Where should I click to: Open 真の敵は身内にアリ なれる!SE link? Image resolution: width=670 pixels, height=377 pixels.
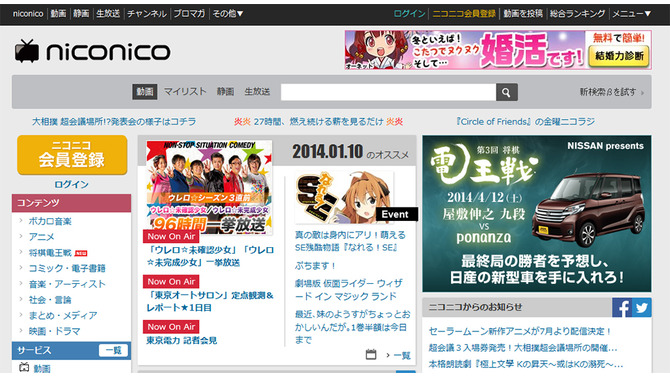tap(350, 241)
